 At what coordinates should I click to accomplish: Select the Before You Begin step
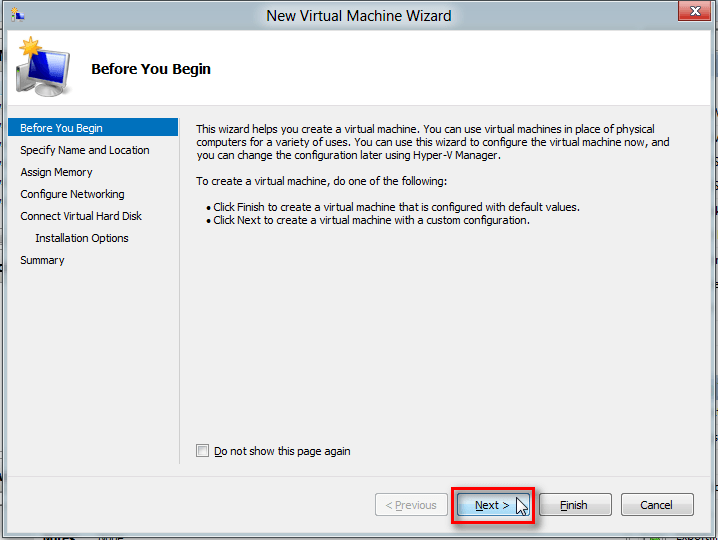61,128
